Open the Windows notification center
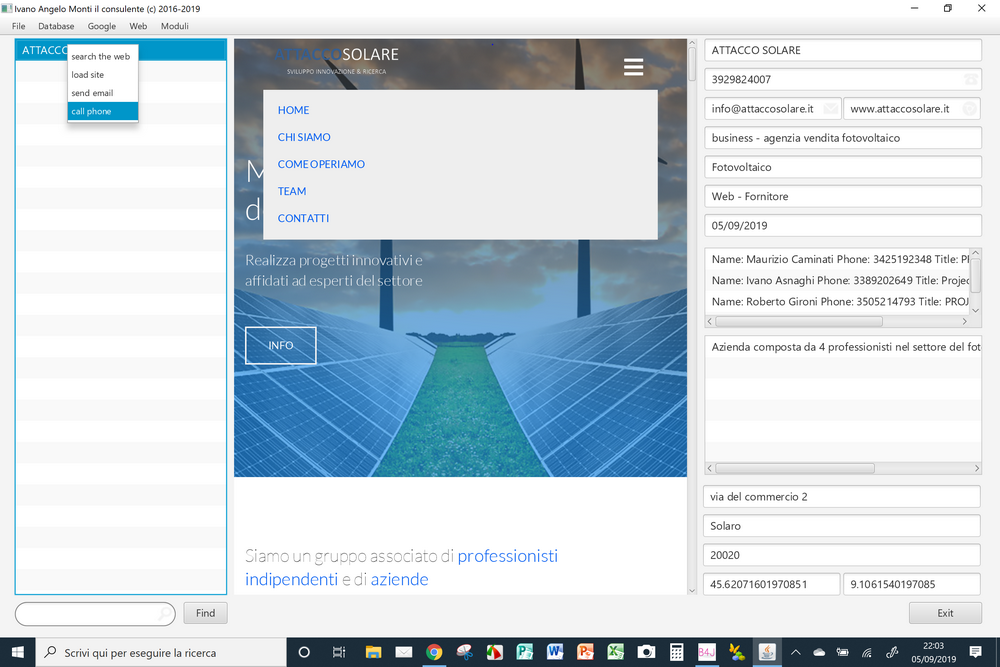Image resolution: width=1000 pixels, height=667 pixels. 975,652
